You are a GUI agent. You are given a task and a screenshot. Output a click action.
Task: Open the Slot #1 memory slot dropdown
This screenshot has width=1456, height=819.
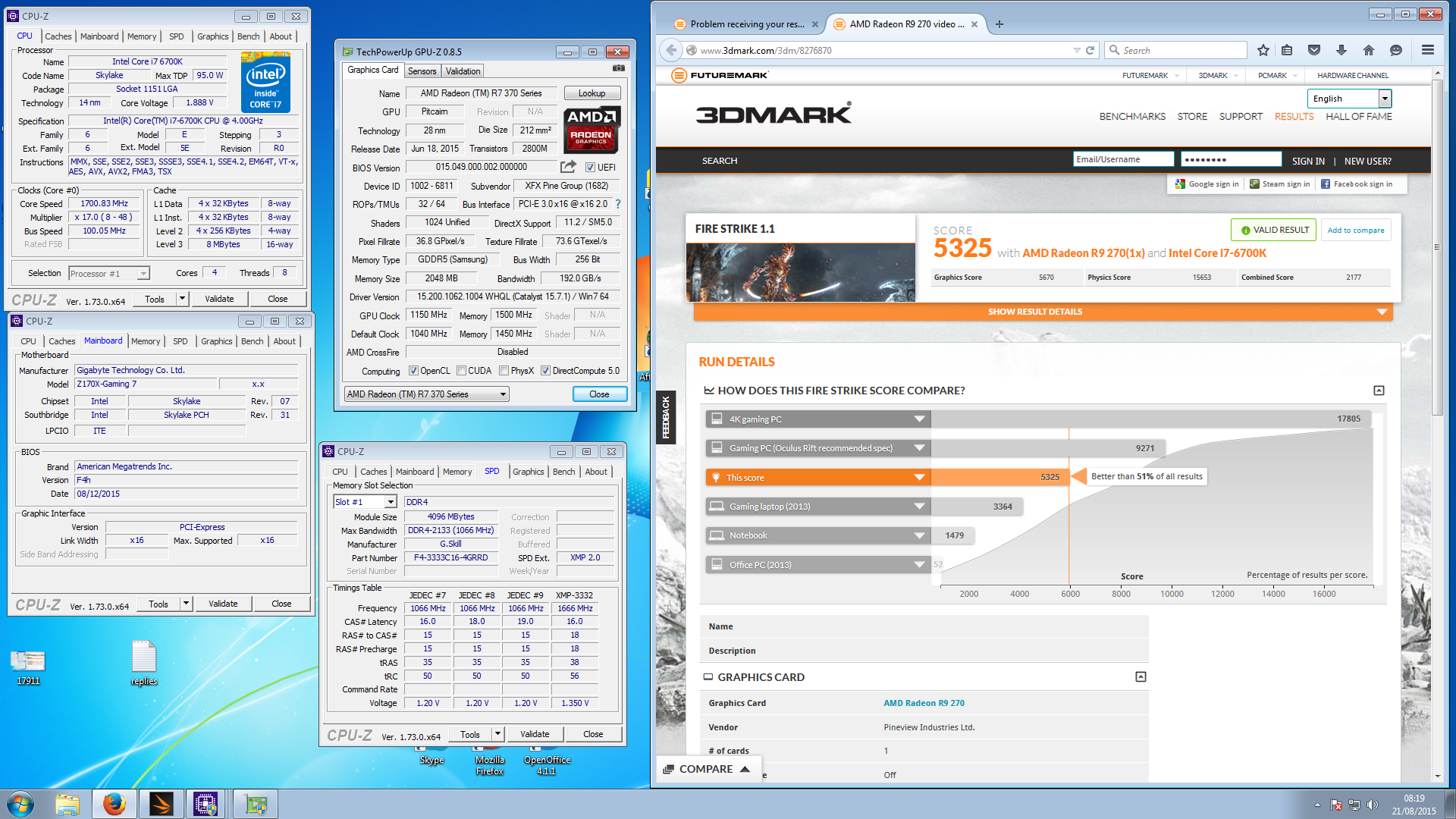(x=365, y=502)
